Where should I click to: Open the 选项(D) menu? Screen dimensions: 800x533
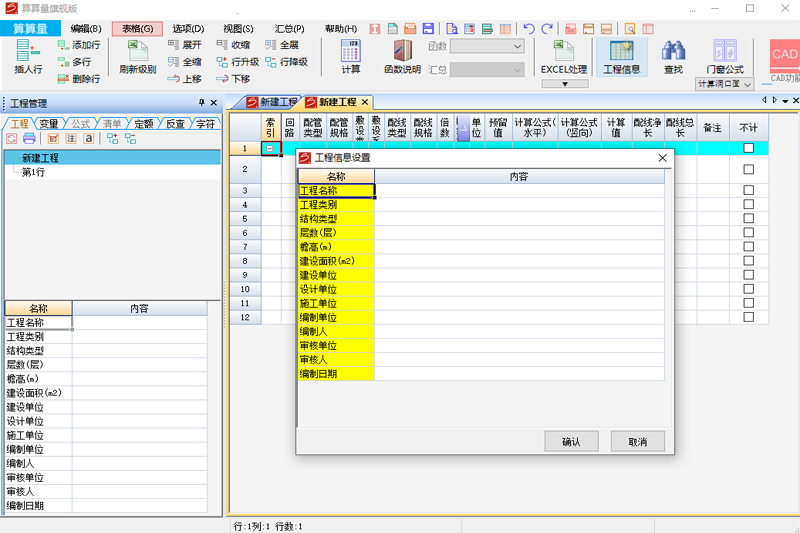coord(187,29)
